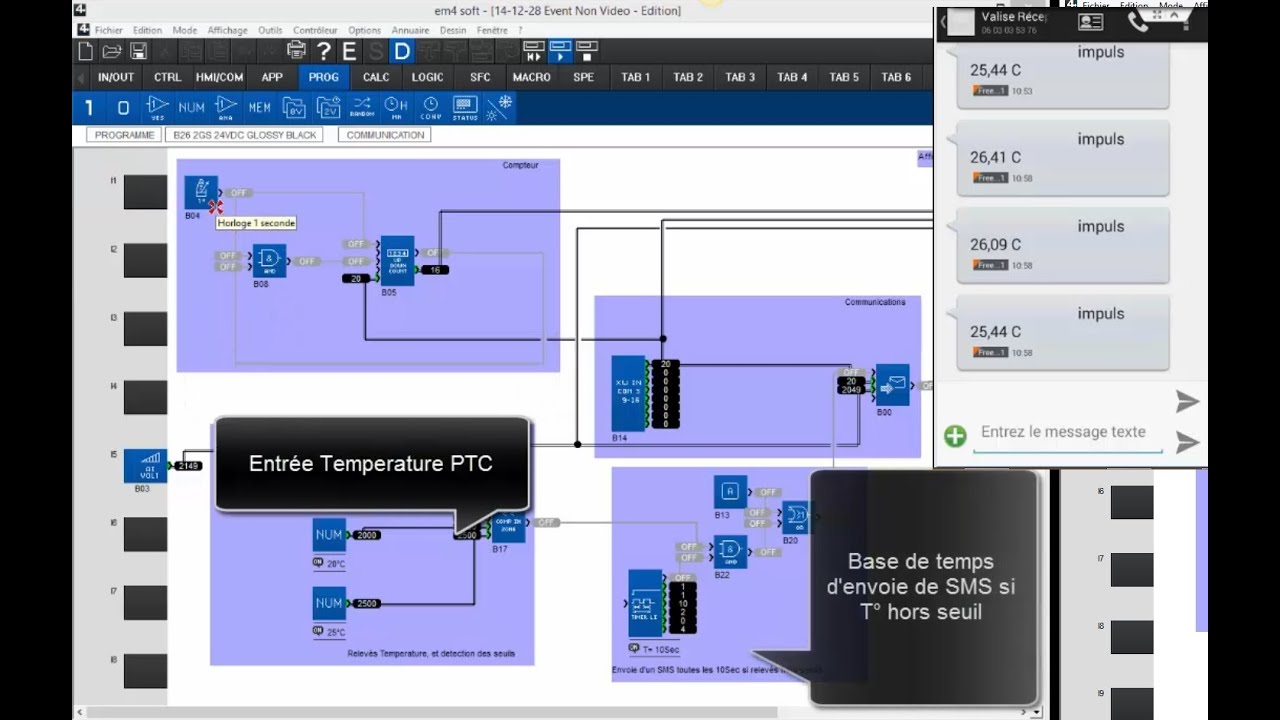Viewport: 1280px width, 720px height.
Task: Switch to the IN/OUT tab
Action: (115, 77)
